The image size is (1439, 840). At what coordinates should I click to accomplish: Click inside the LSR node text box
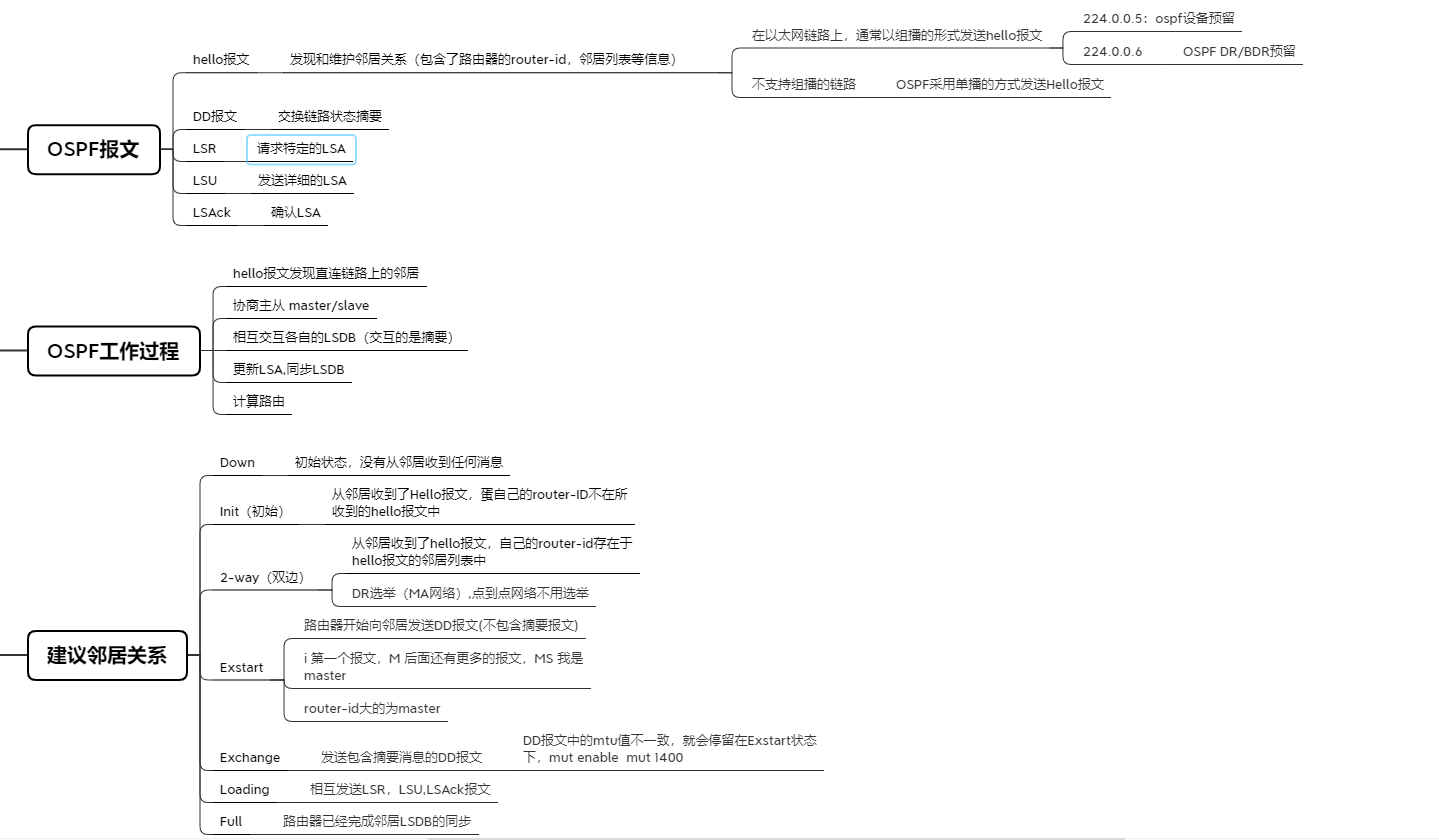coord(300,148)
